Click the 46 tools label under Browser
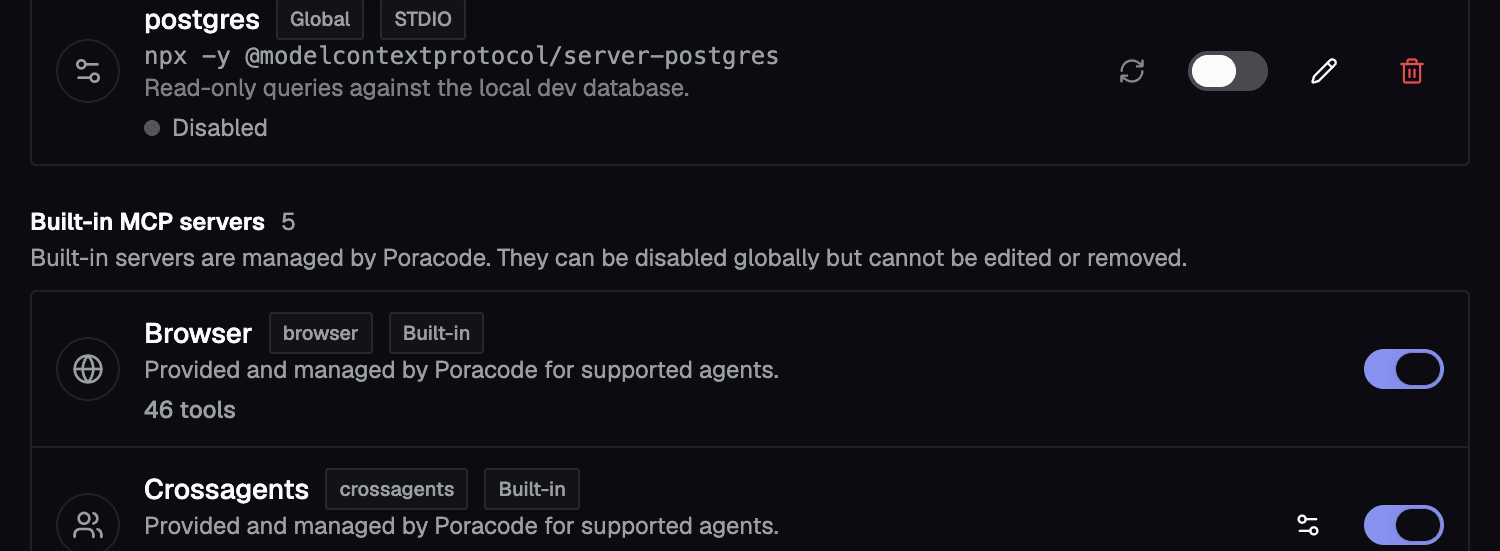The width and height of the screenshot is (1500, 551). coord(190,409)
